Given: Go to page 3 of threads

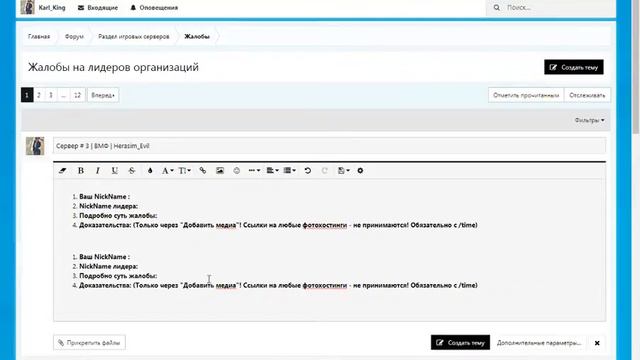Looking at the screenshot, I should 51,95.
